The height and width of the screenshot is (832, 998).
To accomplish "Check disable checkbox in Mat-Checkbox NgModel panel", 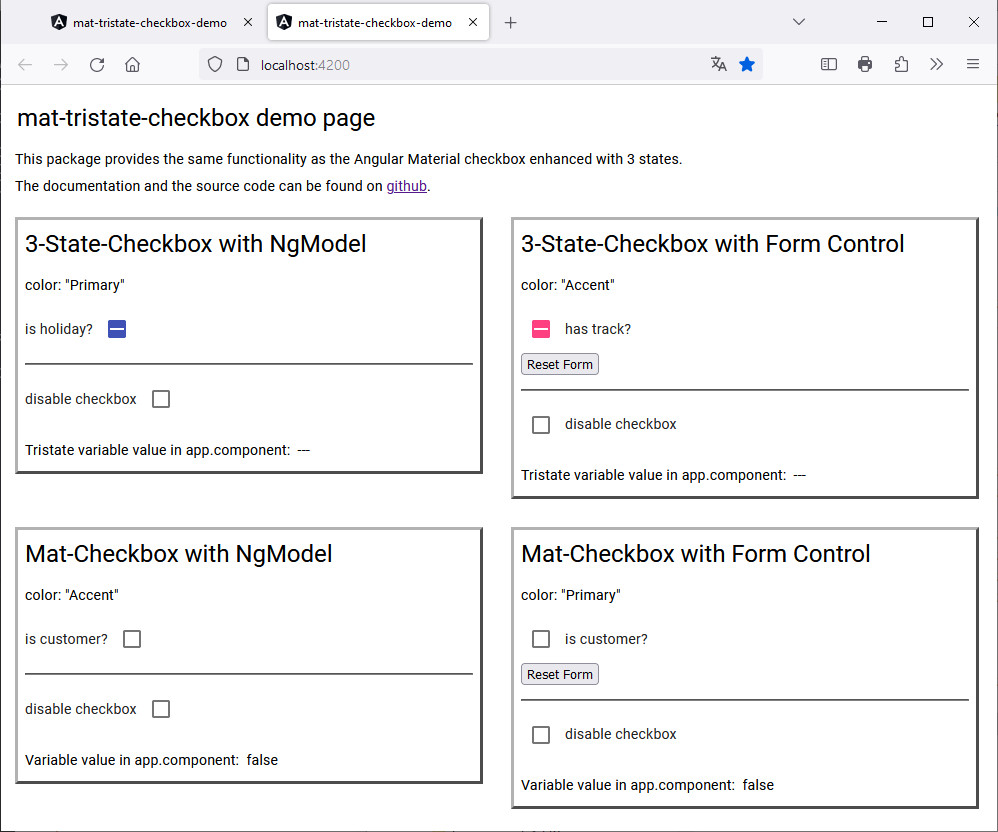I will [161, 709].
